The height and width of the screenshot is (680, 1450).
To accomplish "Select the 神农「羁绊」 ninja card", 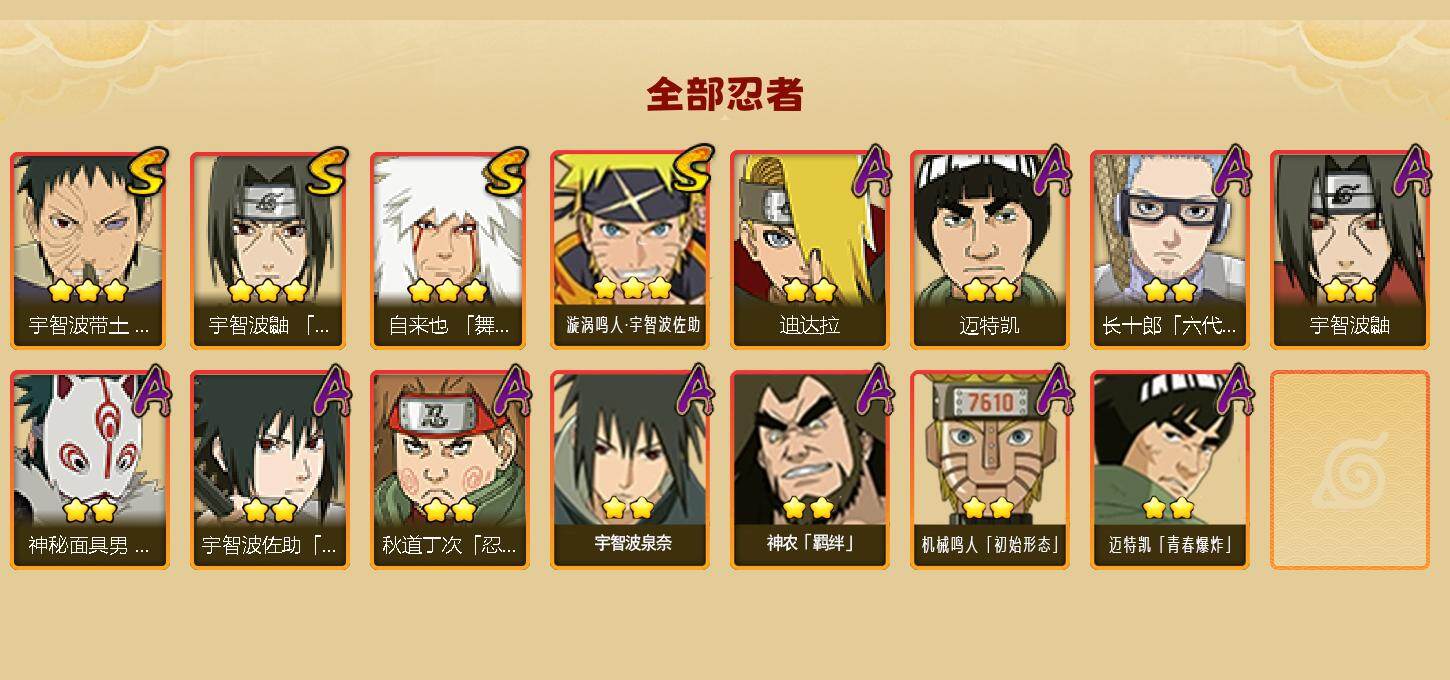I will (810, 470).
